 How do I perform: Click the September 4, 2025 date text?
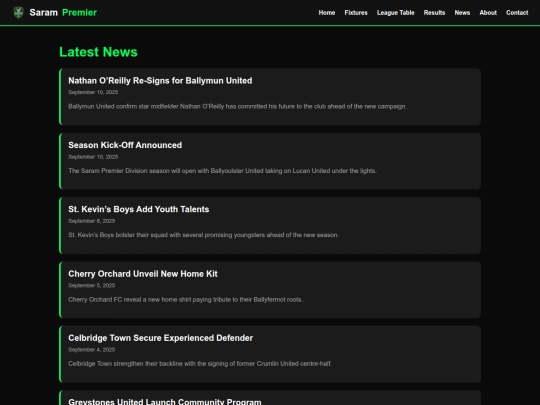tap(92, 350)
